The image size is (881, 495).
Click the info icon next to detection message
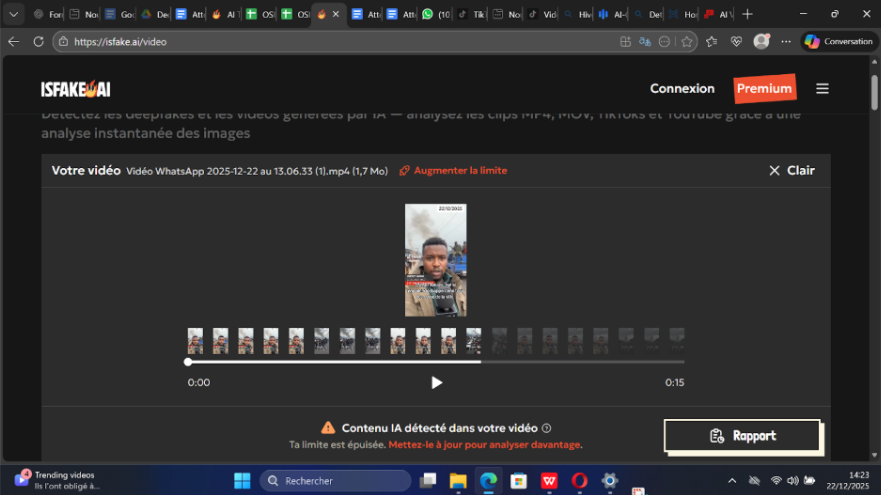pos(546,428)
